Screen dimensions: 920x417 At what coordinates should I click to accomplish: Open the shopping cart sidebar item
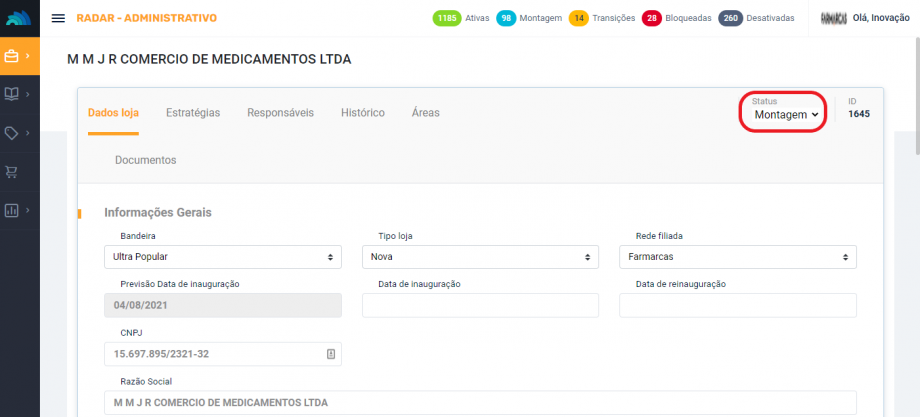click(14, 172)
